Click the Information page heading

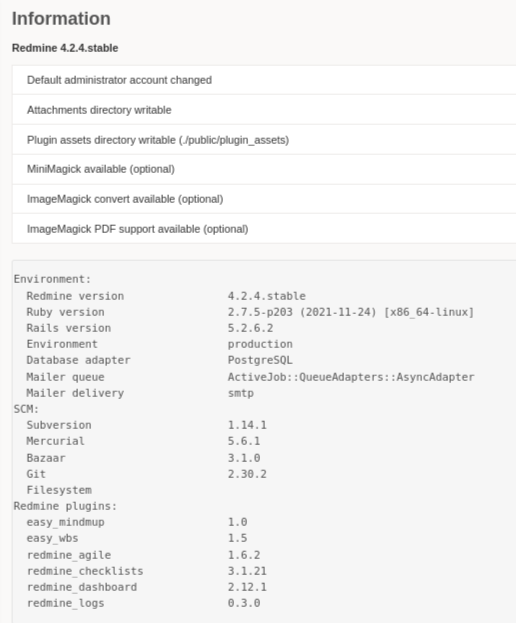(61, 19)
